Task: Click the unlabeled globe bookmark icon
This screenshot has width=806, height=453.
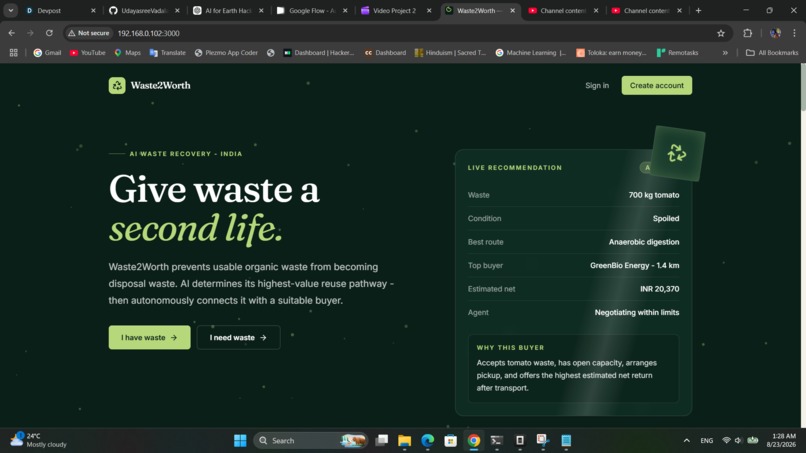Action: 271,52
